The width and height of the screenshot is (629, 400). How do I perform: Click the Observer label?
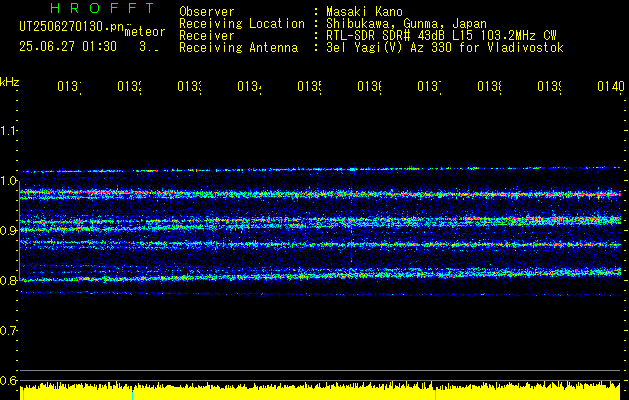click(x=207, y=11)
